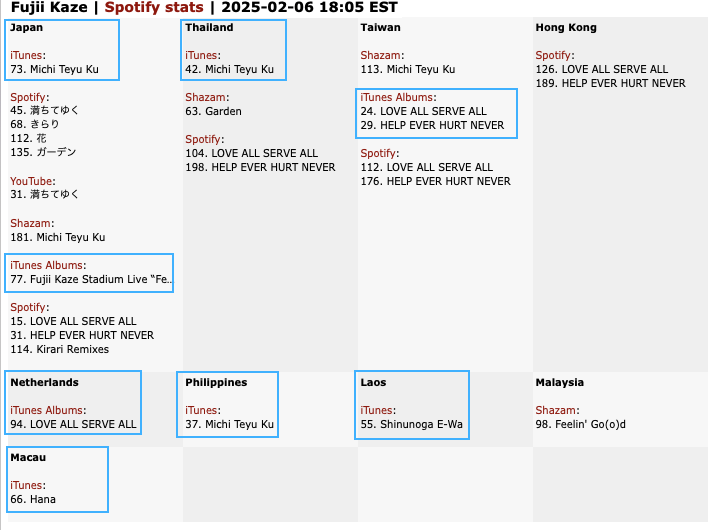Image resolution: width=709 pixels, height=530 pixels.
Task: Select the row 24. LOVE ALL SERVE ALL
Action: (x=424, y=111)
